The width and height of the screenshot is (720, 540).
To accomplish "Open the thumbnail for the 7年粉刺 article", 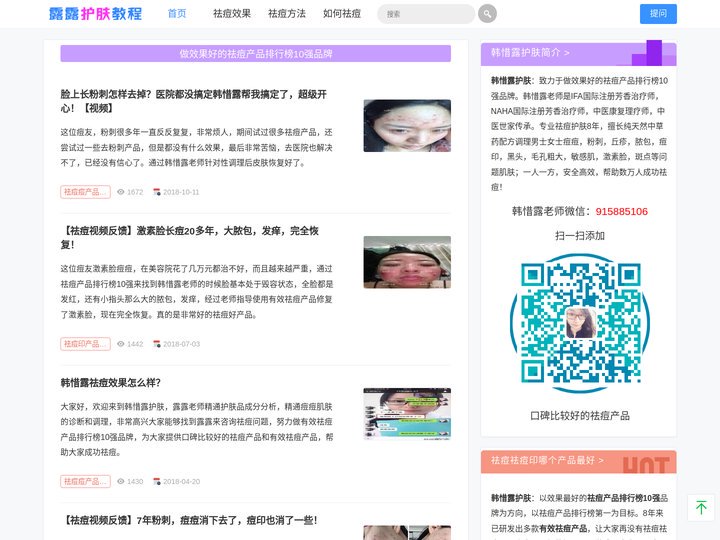I will pyautogui.click(x=407, y=533).
